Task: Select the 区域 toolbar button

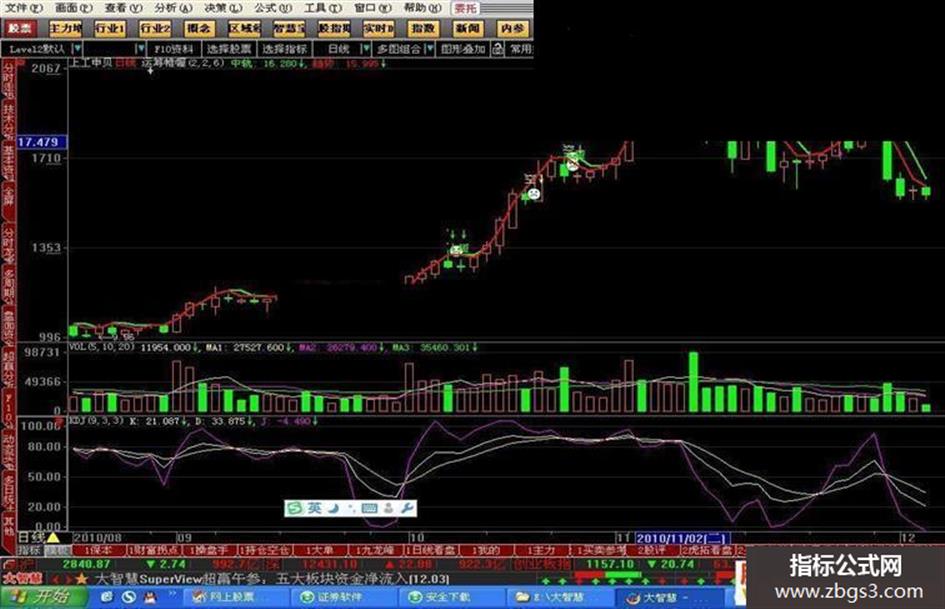Action: coord(244,28)
